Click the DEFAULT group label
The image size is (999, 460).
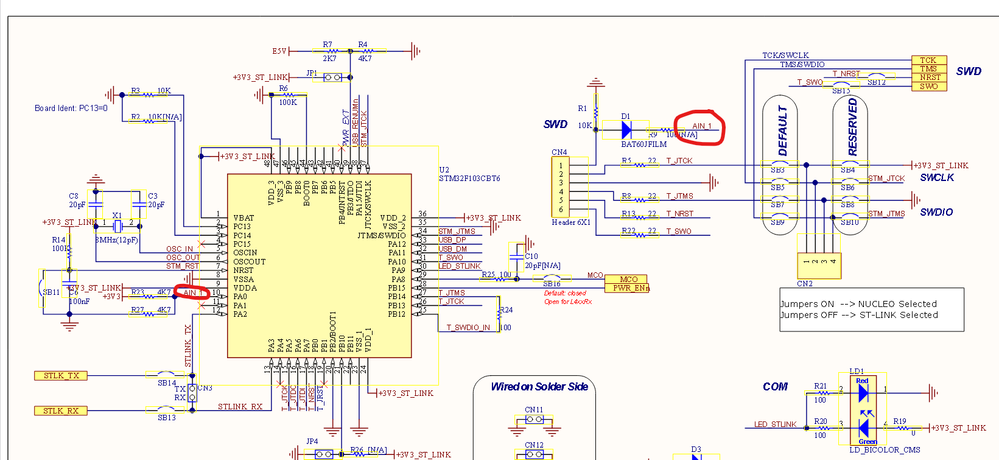pos(782,132)
